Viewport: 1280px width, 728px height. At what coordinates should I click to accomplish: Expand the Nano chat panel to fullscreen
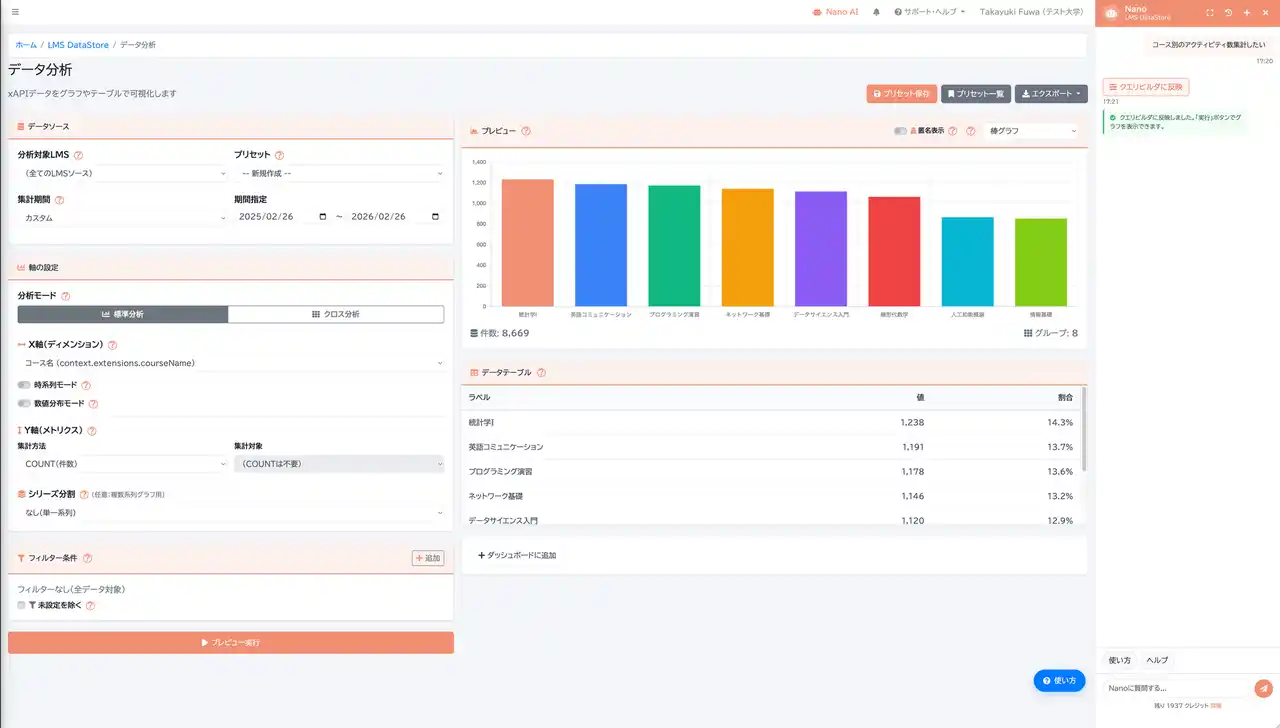click(1210, 13)
